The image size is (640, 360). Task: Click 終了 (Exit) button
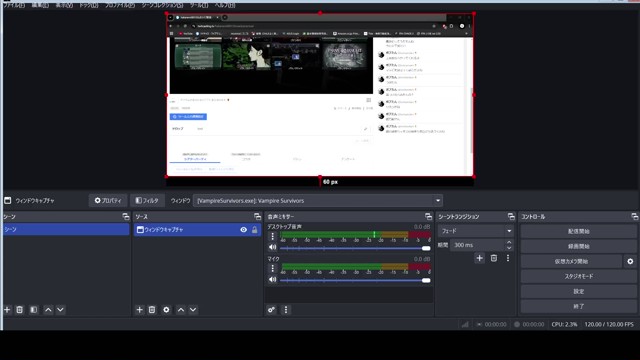click(579, 306)
